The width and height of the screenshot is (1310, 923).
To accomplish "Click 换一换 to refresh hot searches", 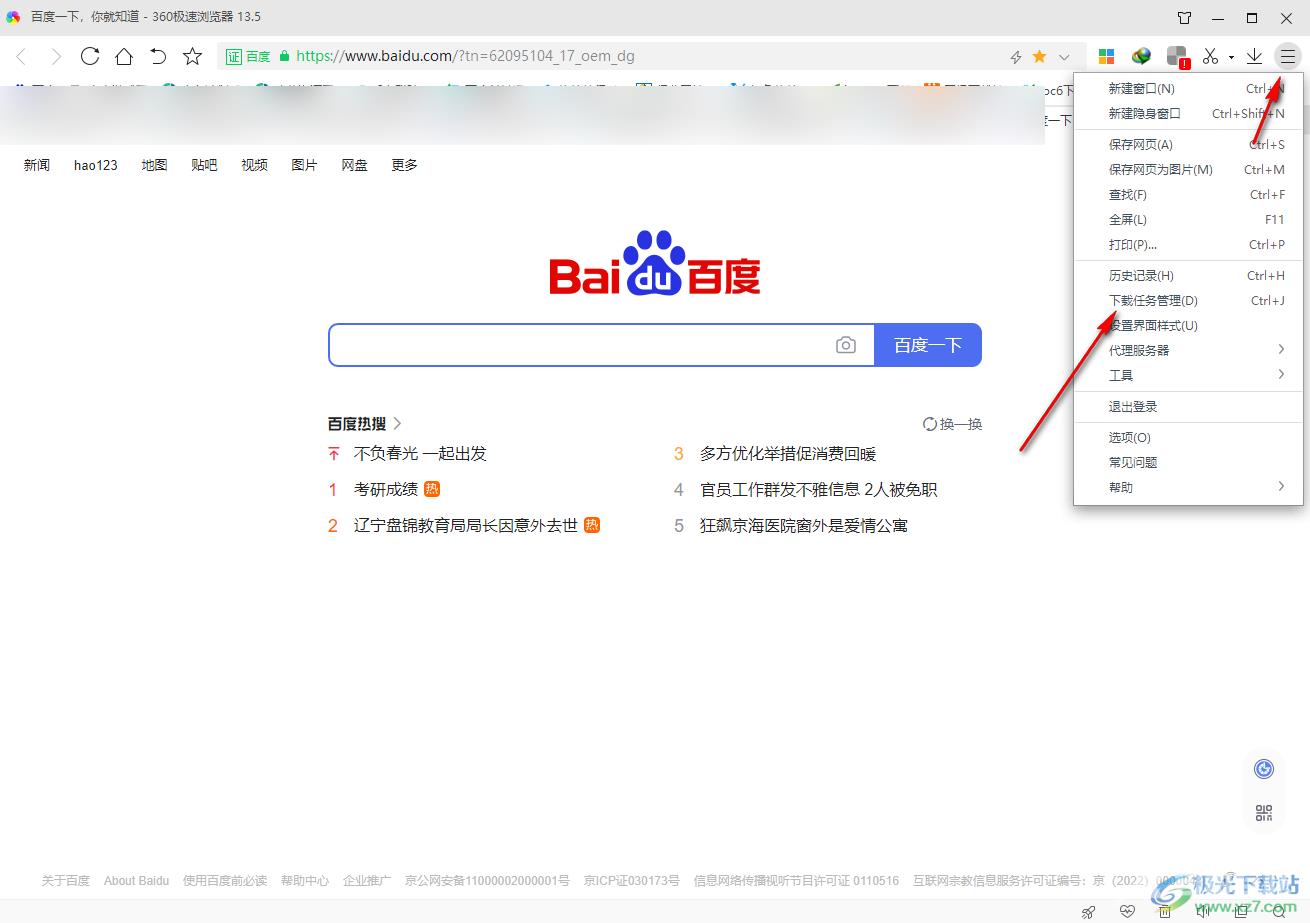I will coord(952,424).
